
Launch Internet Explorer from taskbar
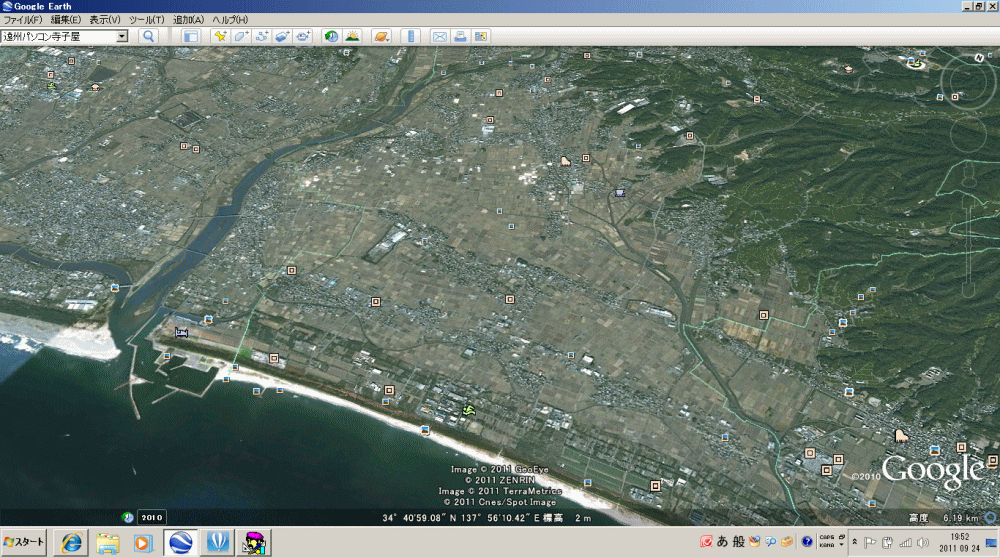coord(71,543)
